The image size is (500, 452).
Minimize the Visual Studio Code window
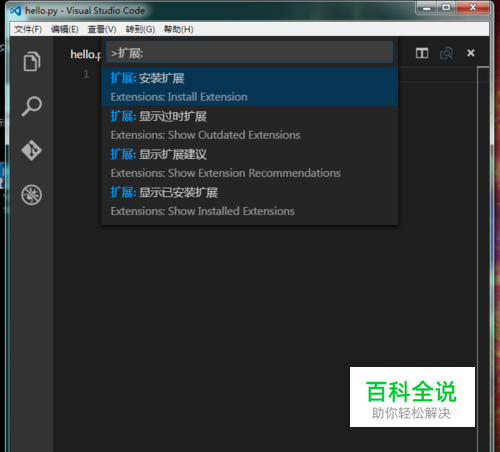[426, 7]
